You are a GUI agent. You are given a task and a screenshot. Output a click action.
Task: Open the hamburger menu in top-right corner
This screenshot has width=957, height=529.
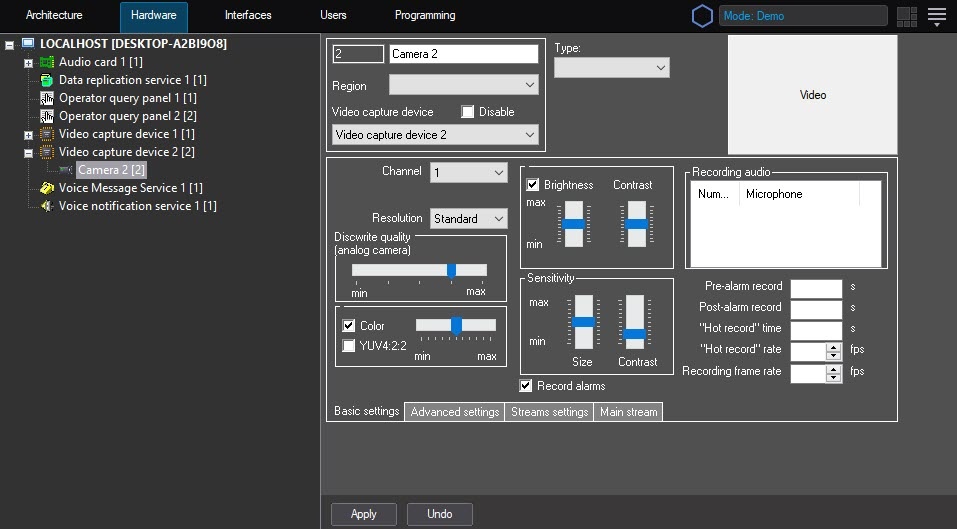[x=936, y=16]
